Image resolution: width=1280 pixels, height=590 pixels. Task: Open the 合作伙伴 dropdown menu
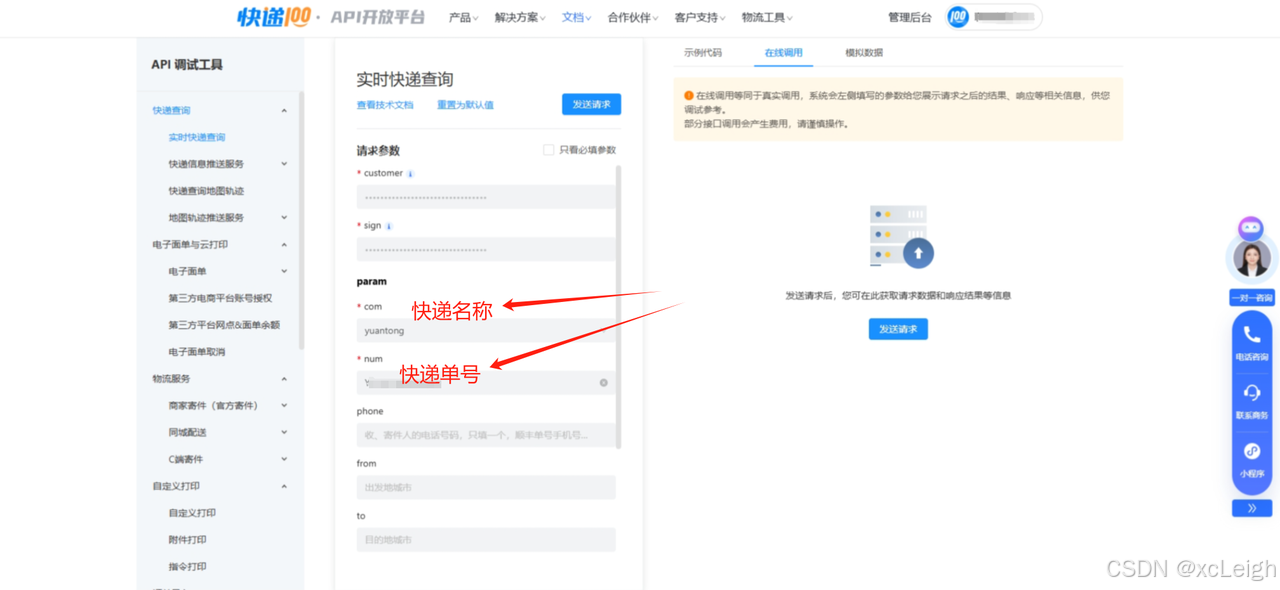point(633,17)
